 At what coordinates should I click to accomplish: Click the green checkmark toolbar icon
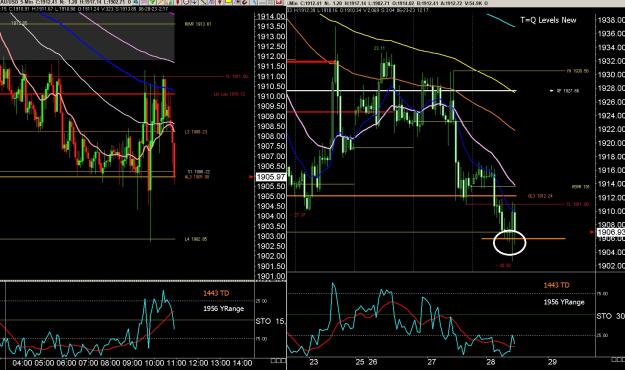click(152, 2)
